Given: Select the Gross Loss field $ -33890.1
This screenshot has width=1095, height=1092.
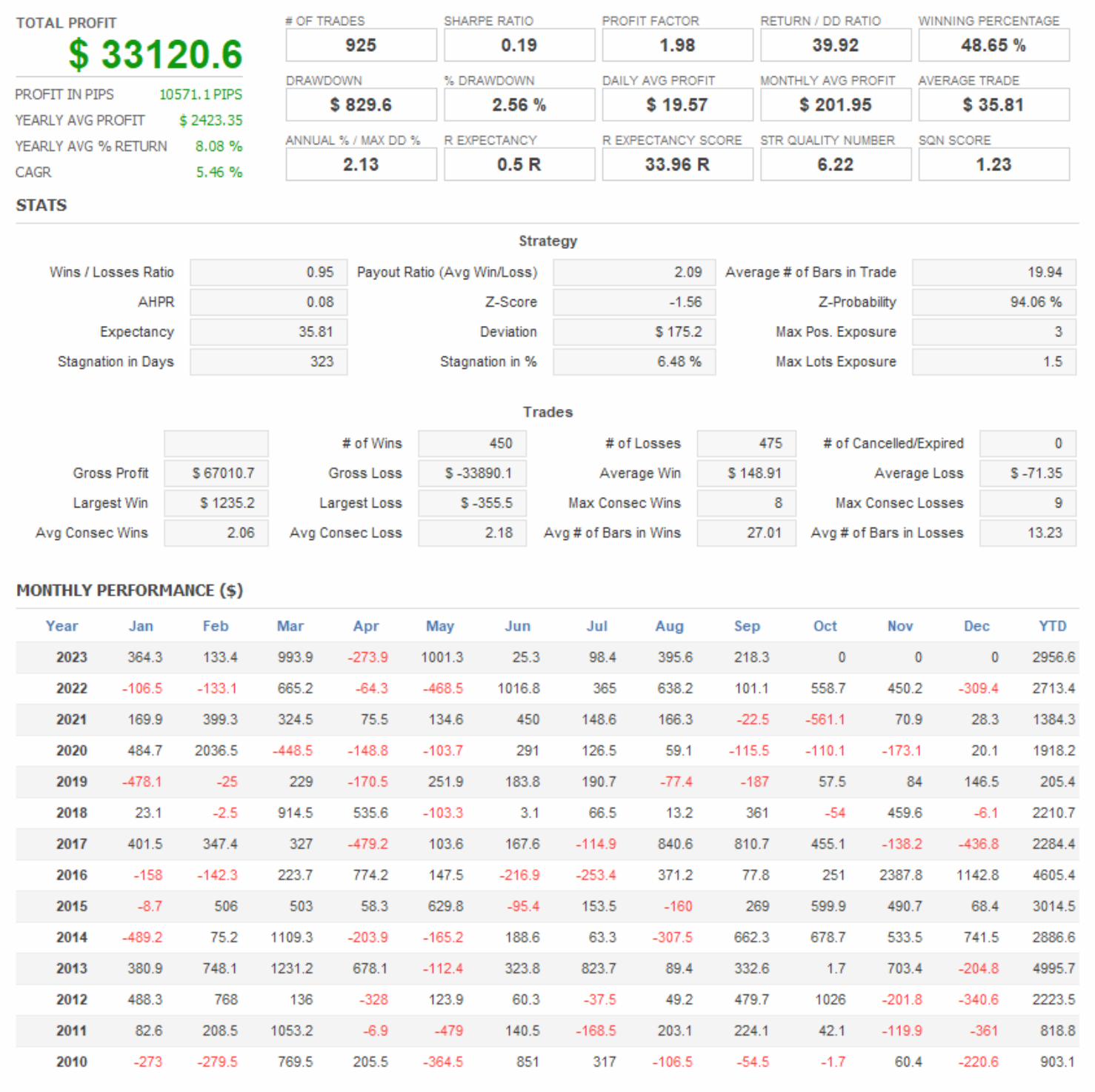Looking at the screenshot, I should [472, 473].
